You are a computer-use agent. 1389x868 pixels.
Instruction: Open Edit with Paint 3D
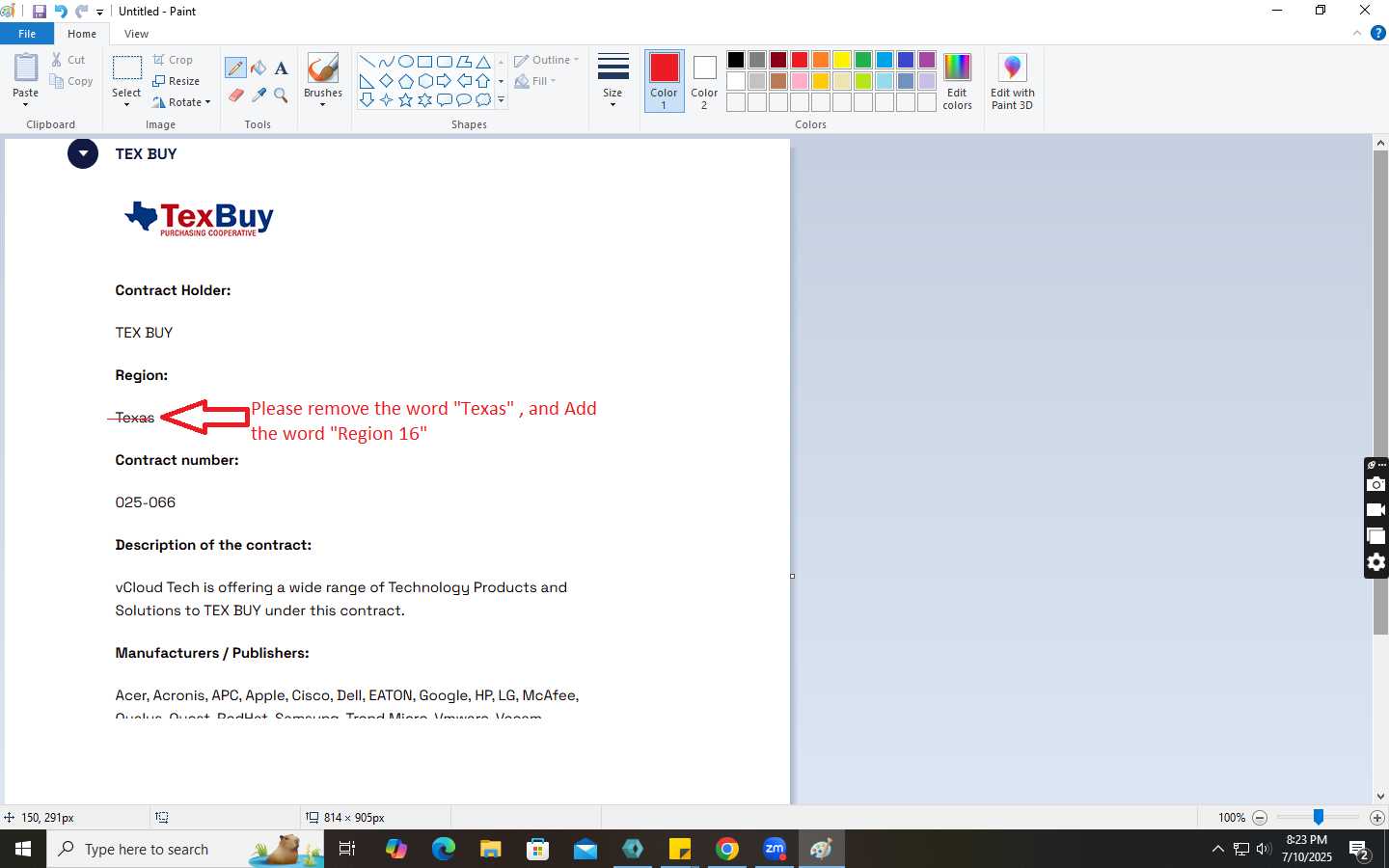tap(1012, 81)
